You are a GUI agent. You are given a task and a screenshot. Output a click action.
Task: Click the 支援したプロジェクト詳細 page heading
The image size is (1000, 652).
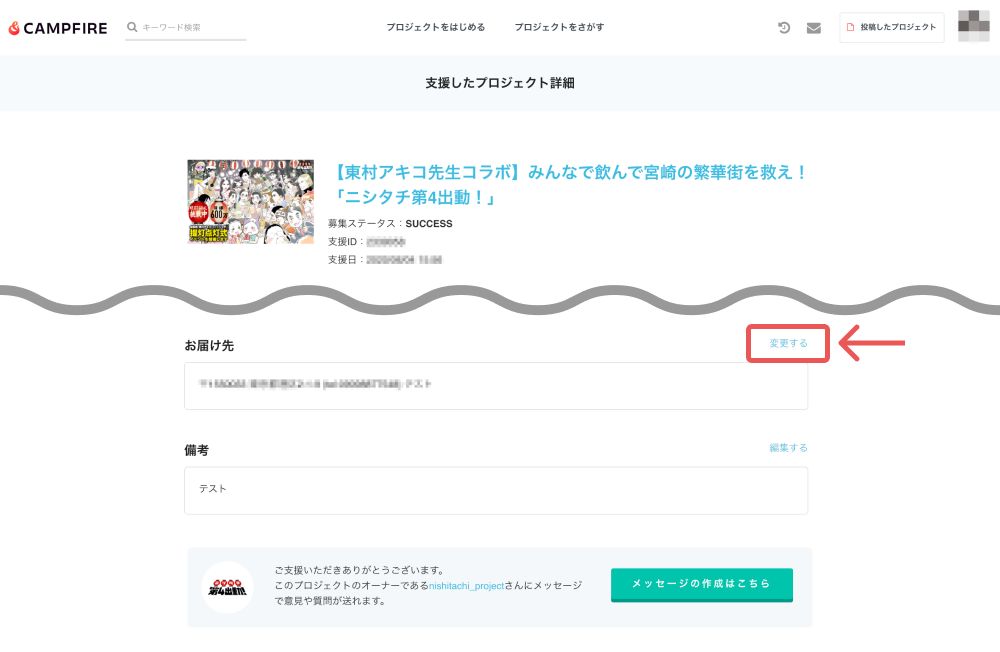point(499,83)
